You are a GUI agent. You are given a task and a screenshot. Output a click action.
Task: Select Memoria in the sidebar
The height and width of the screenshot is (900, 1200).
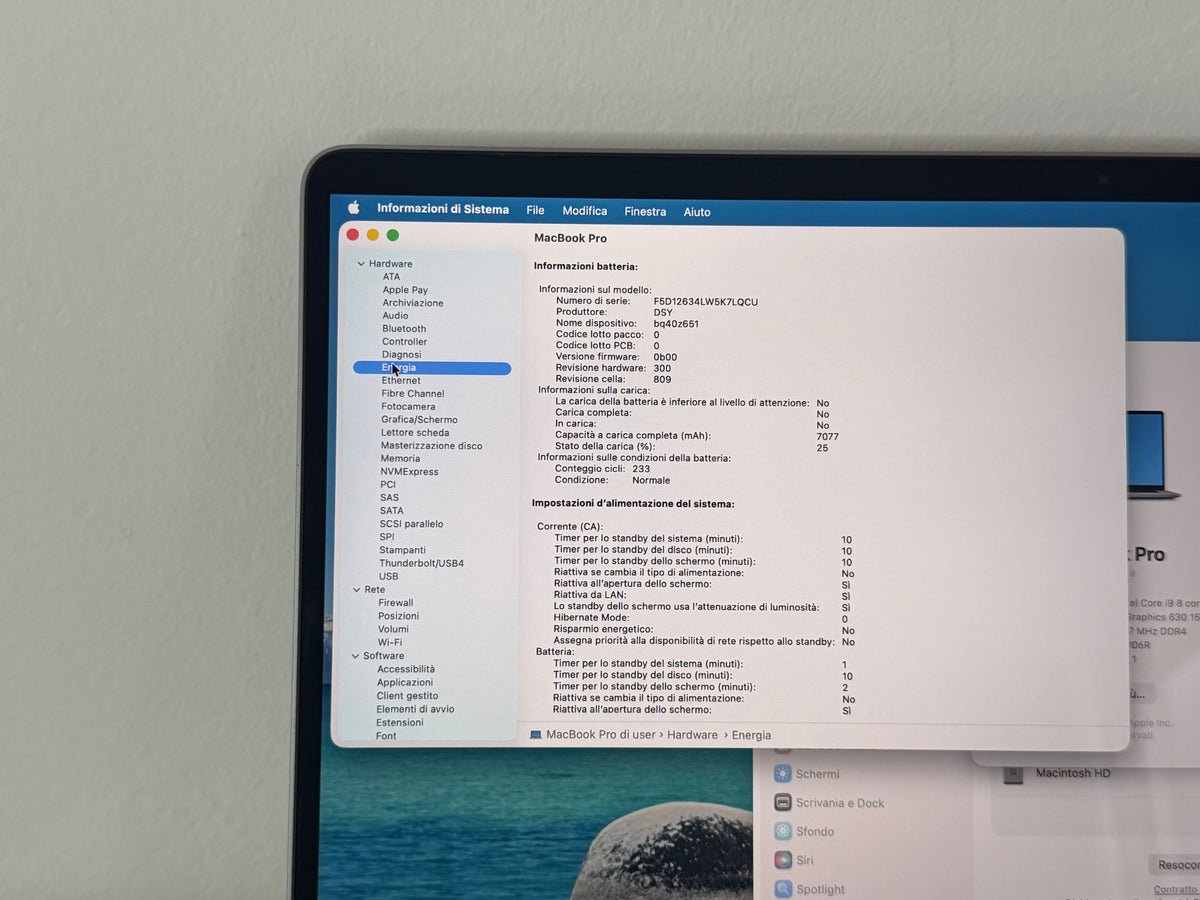[400, 459]
